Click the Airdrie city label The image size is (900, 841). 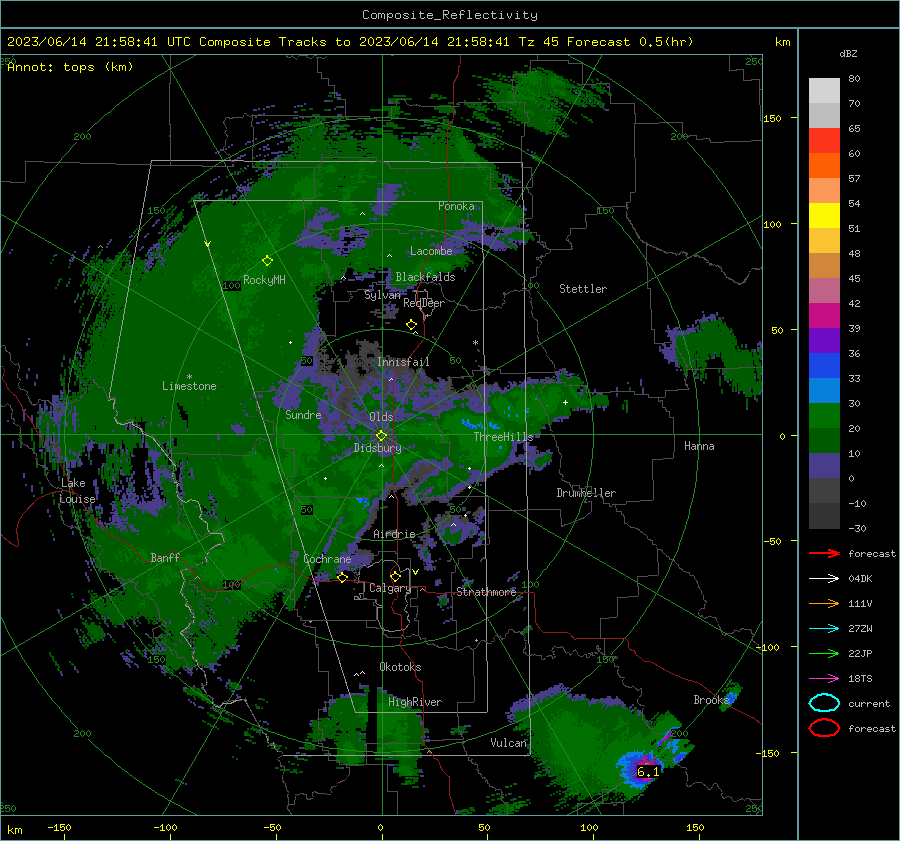(394, 534)
